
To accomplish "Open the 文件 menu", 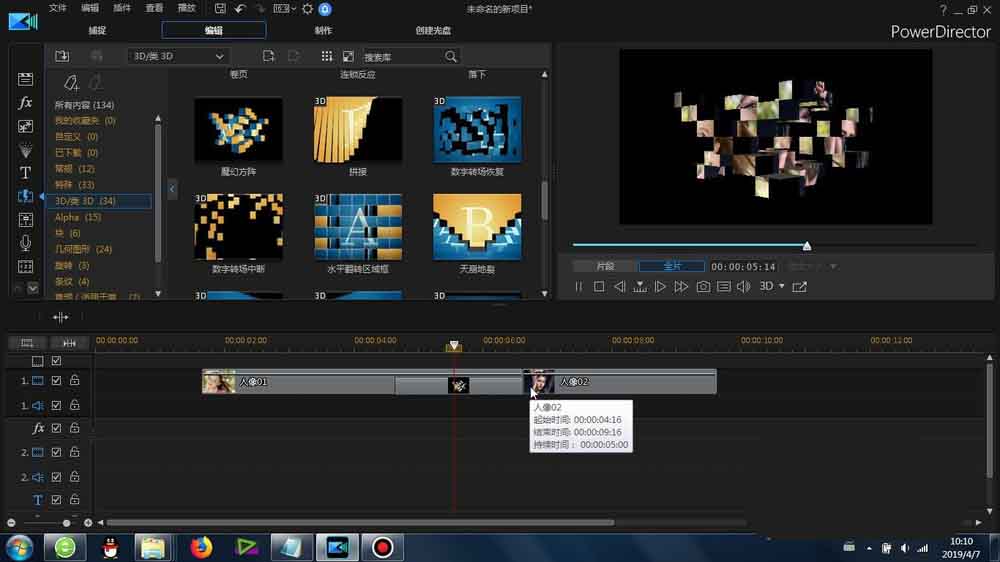I will pyautogui.click(x=58, y=9).
